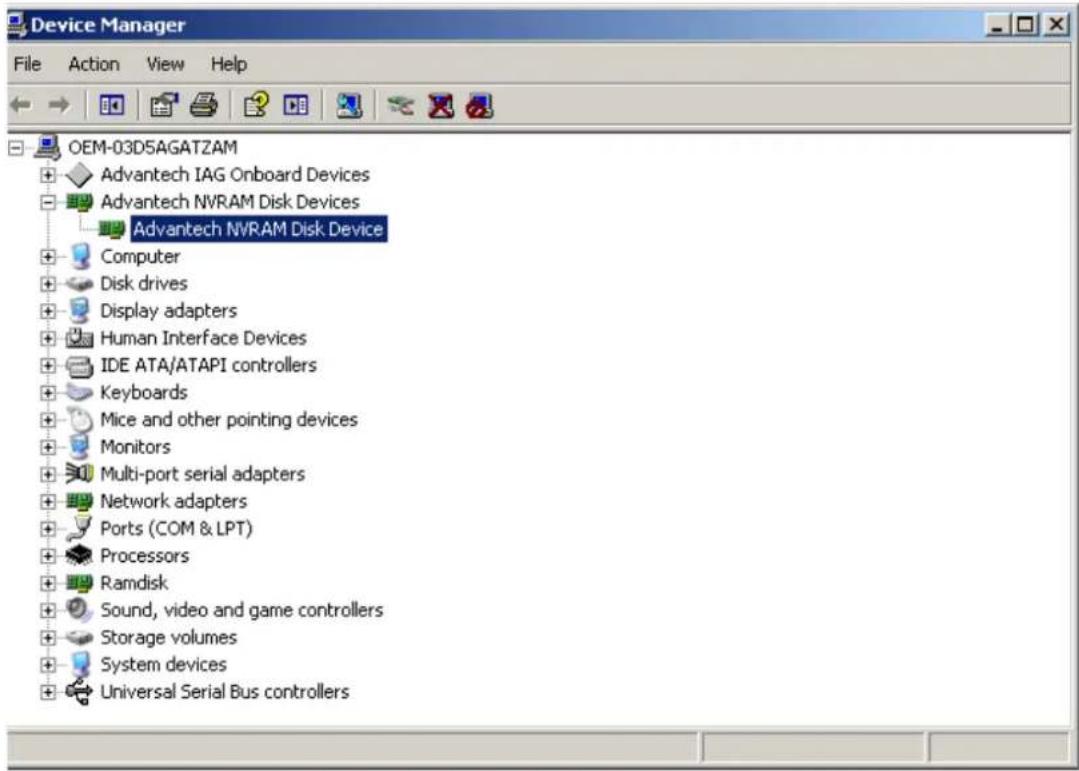This screenshot has height=771, width=1079.
Task: Select Sound, video and game controllers label
Action: pyautogui.click(x=242, y=610)
